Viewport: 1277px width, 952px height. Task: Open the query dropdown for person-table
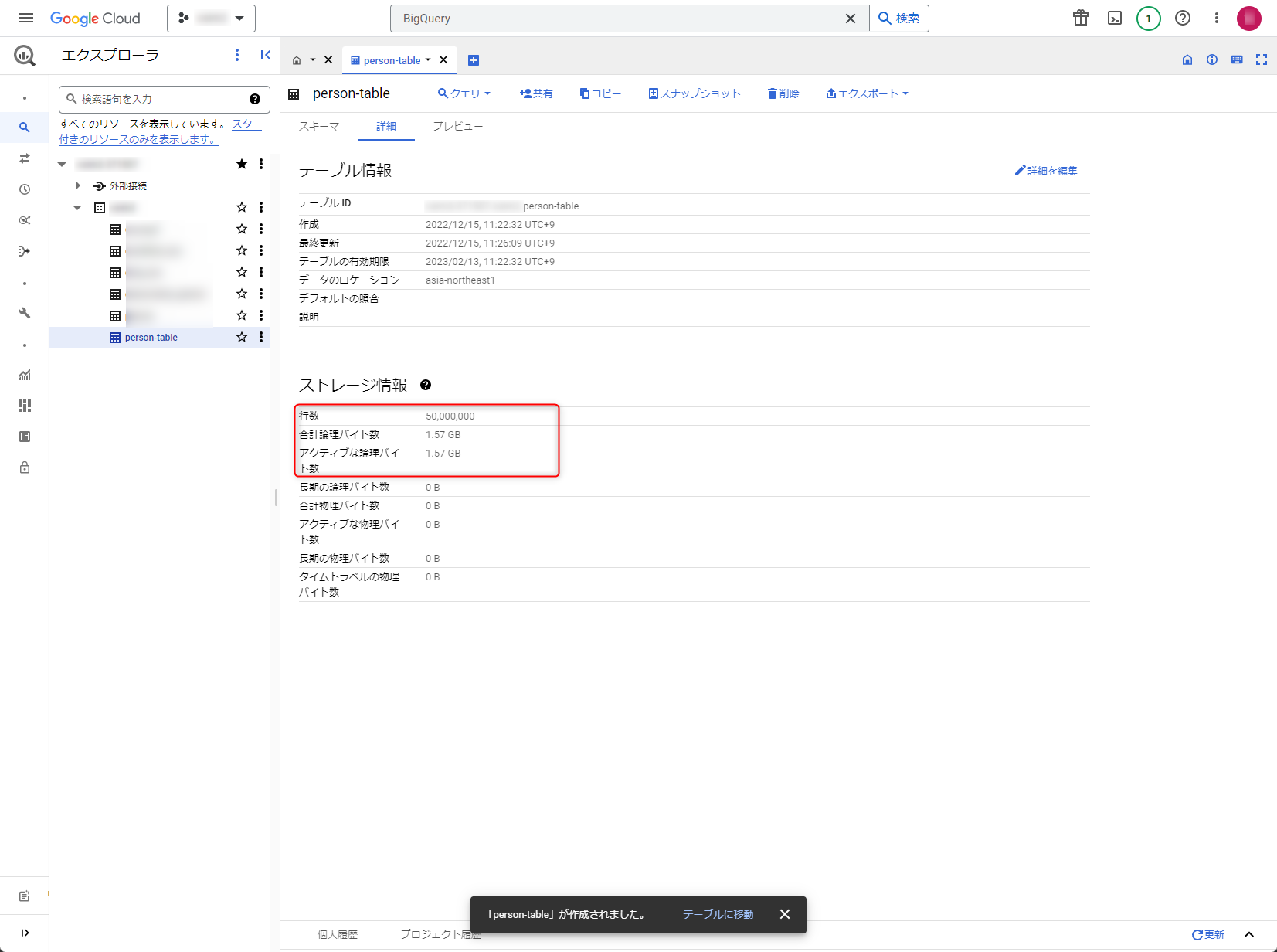(464, 93)
